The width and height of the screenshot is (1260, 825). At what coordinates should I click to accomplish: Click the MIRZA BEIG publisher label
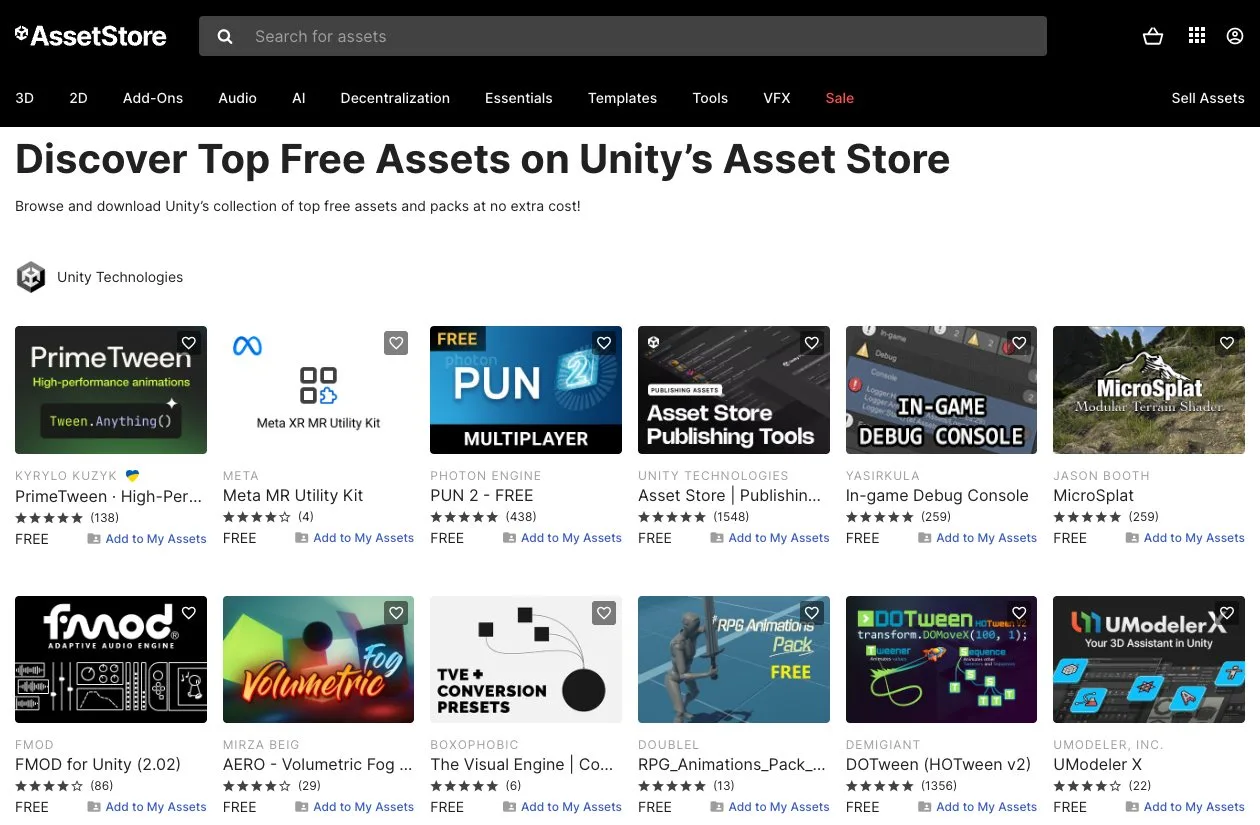coord(261,745)
